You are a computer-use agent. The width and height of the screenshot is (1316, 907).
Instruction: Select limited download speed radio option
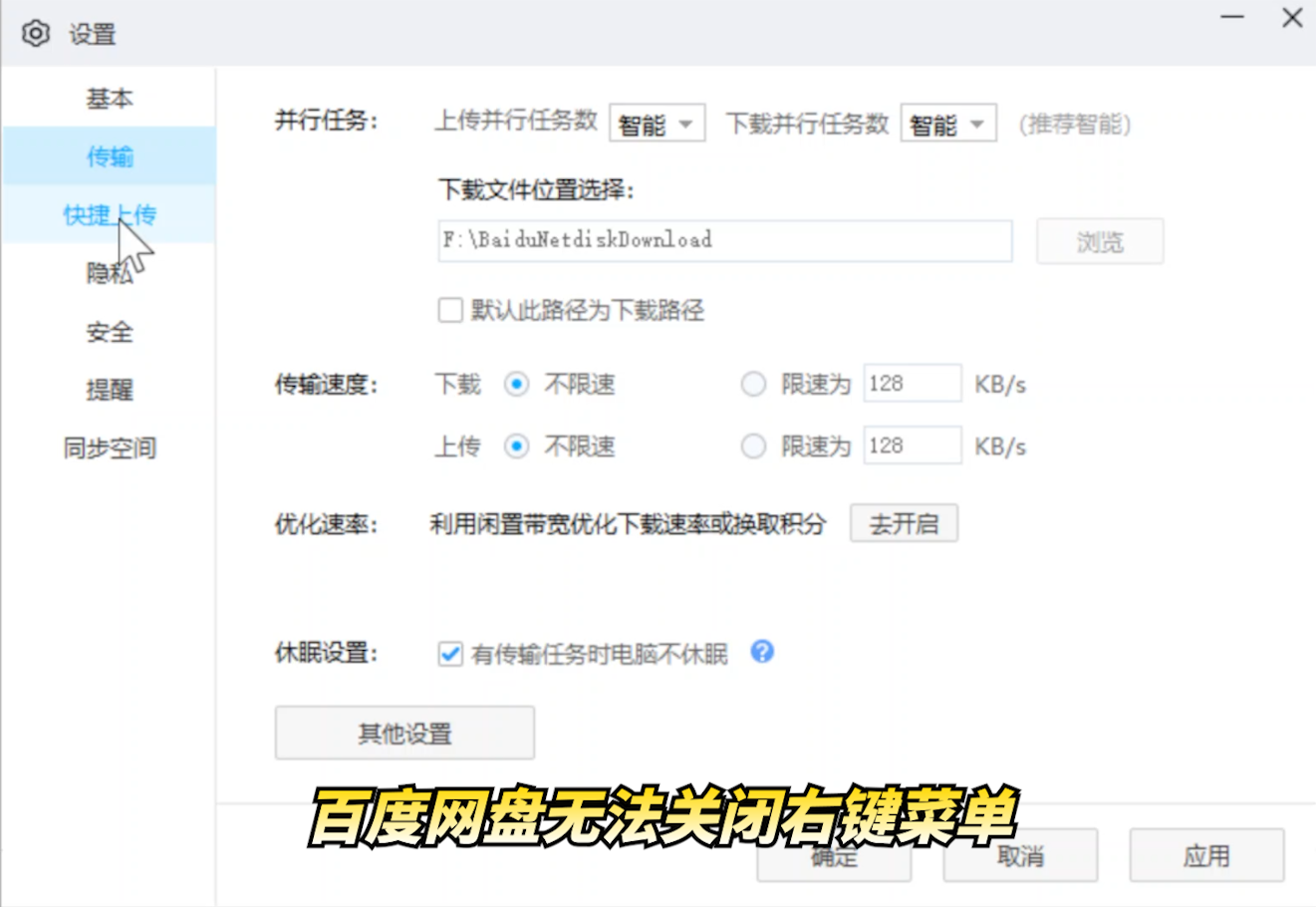(x=753, y=385)
